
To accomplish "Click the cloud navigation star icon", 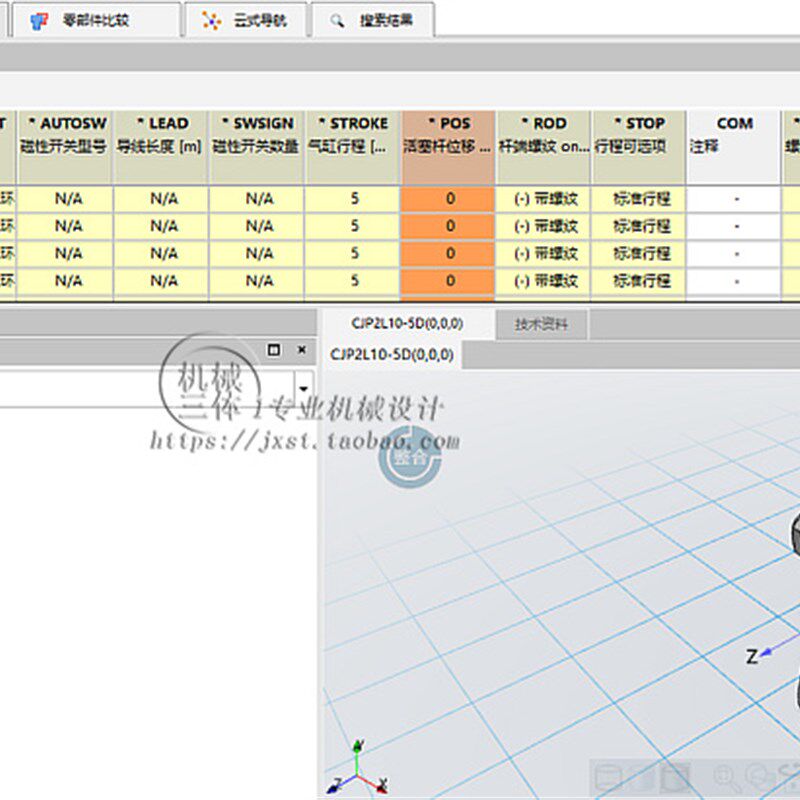I will pos(211,20).
